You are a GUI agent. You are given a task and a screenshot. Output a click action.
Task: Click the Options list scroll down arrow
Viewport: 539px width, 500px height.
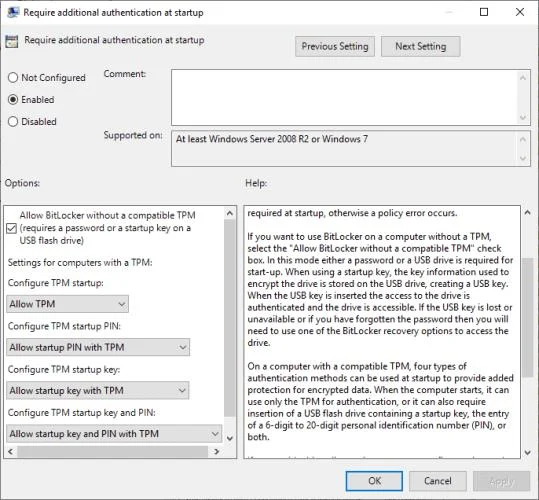[x=230, y=438]
